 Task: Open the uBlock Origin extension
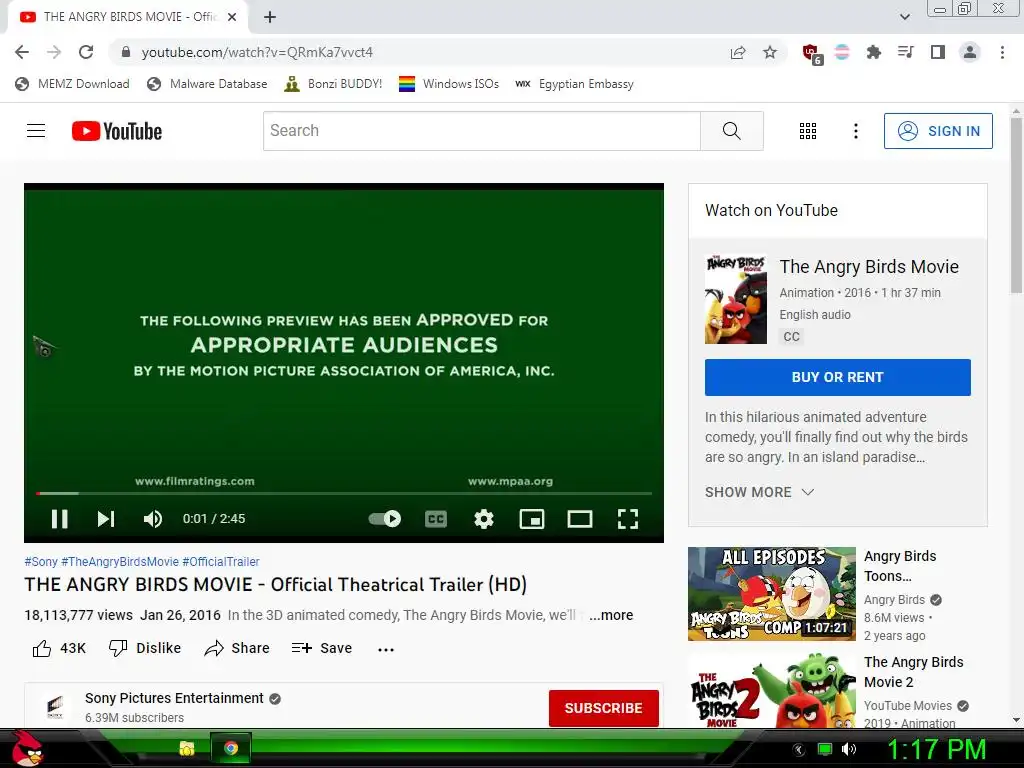coord(811,53)
